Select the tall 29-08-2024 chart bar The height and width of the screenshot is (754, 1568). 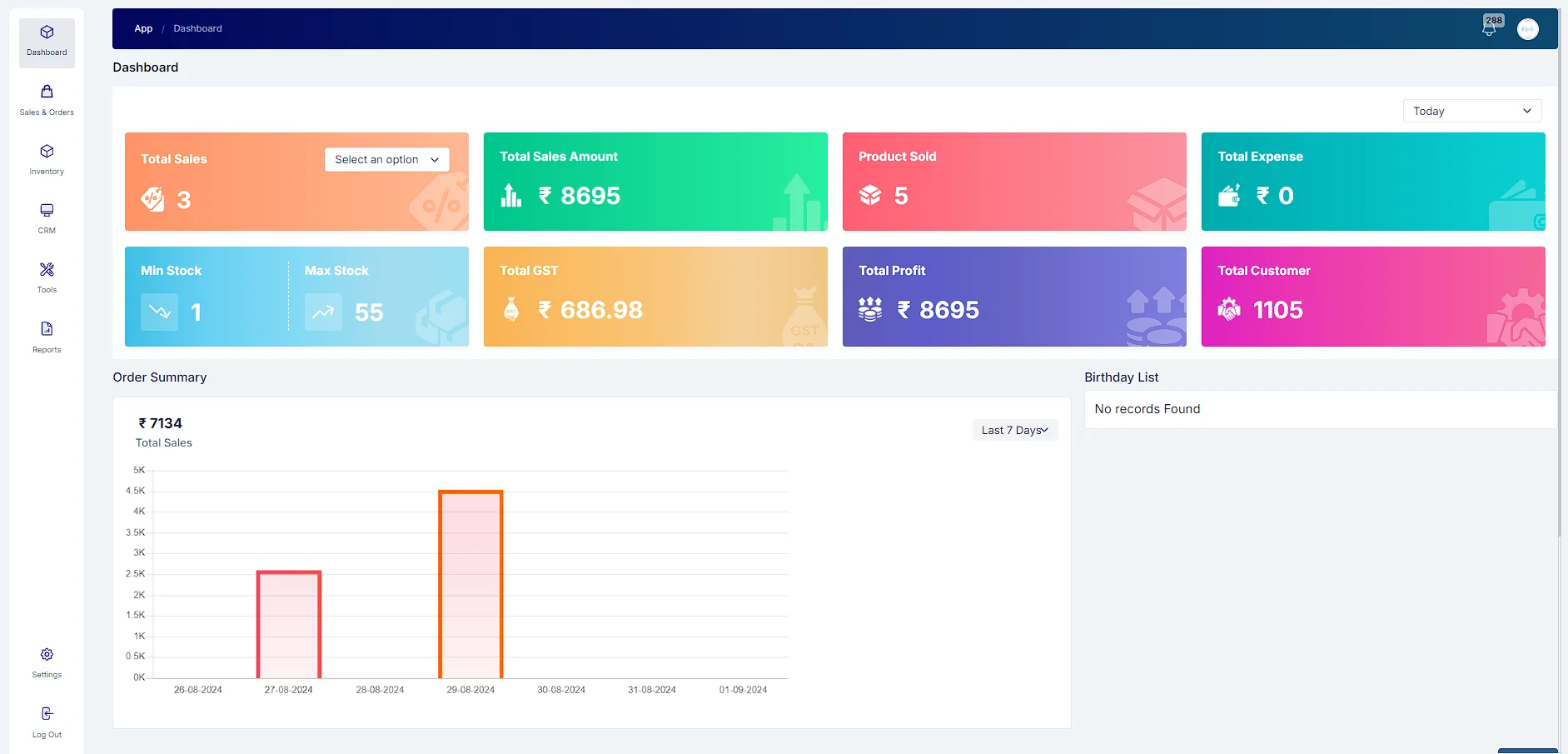click(470, 583)
